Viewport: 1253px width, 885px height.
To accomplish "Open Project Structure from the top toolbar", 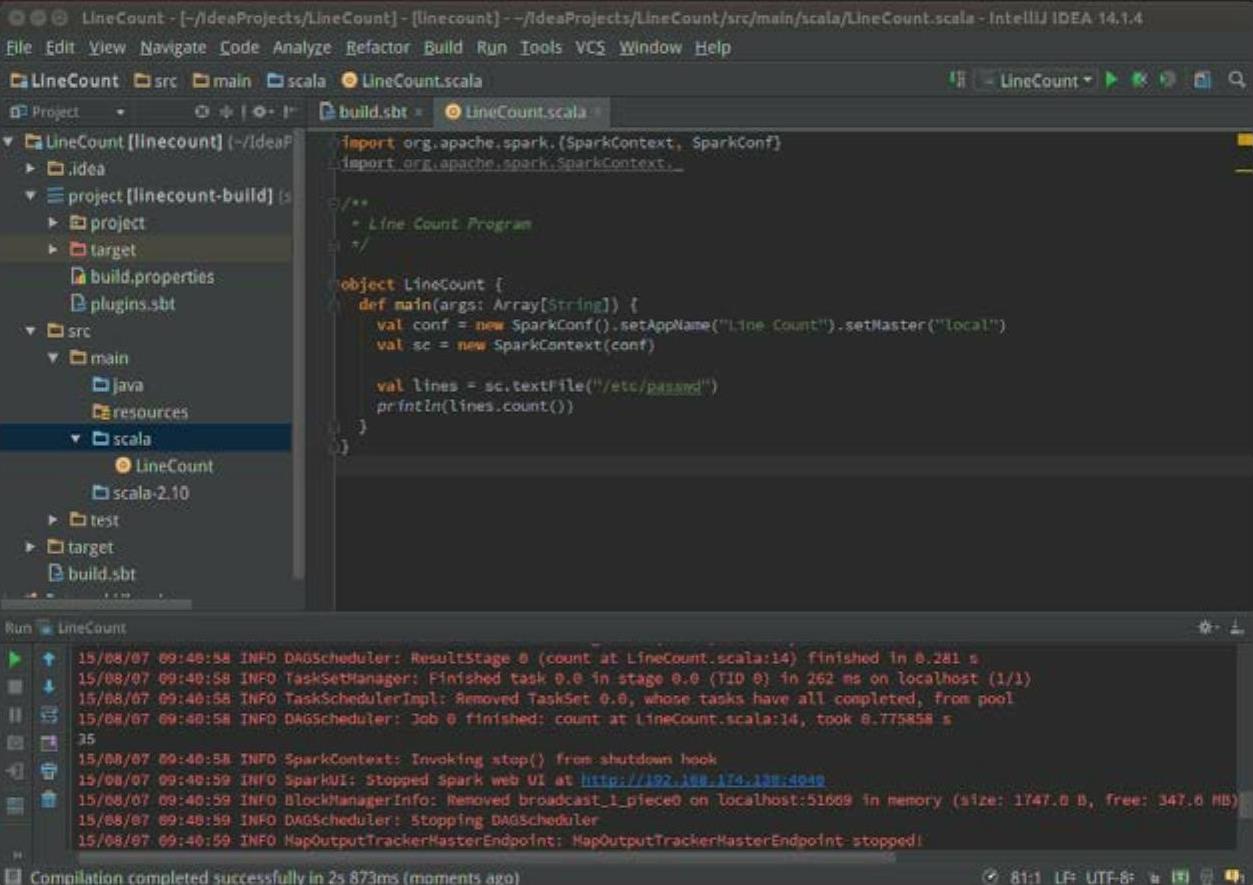I will 1203,81.
